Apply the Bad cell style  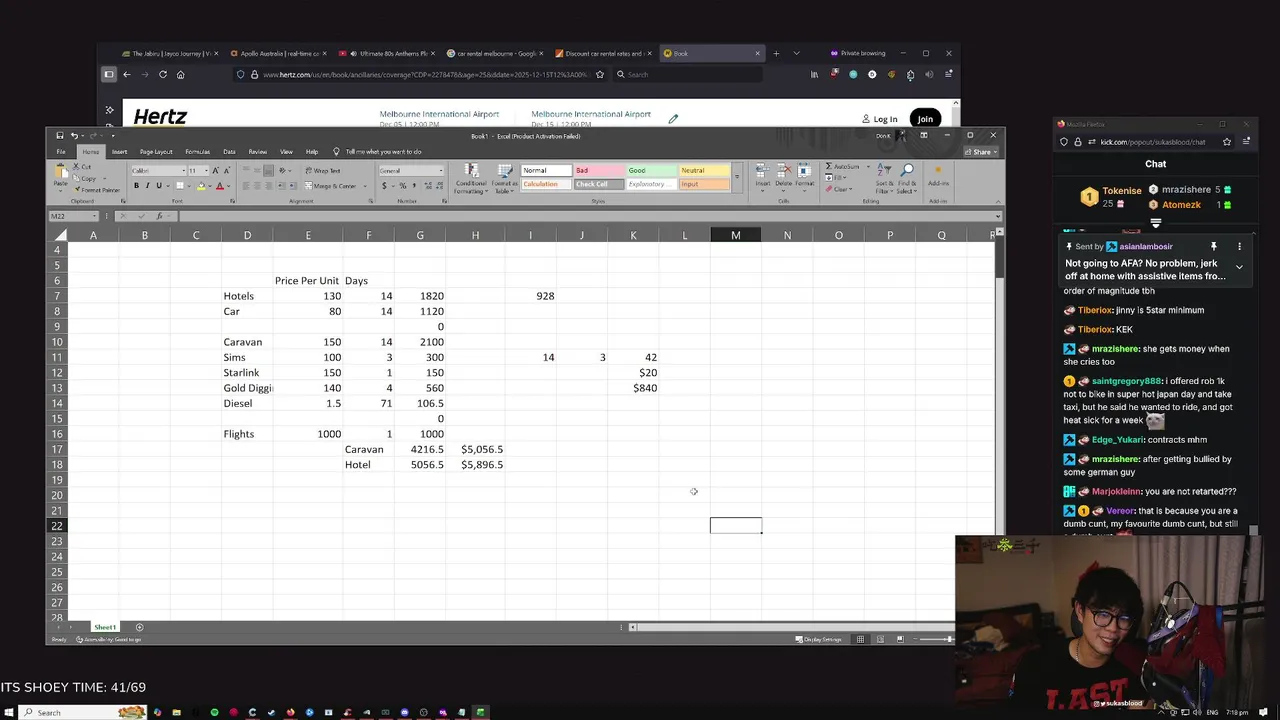tap(598, 171)
